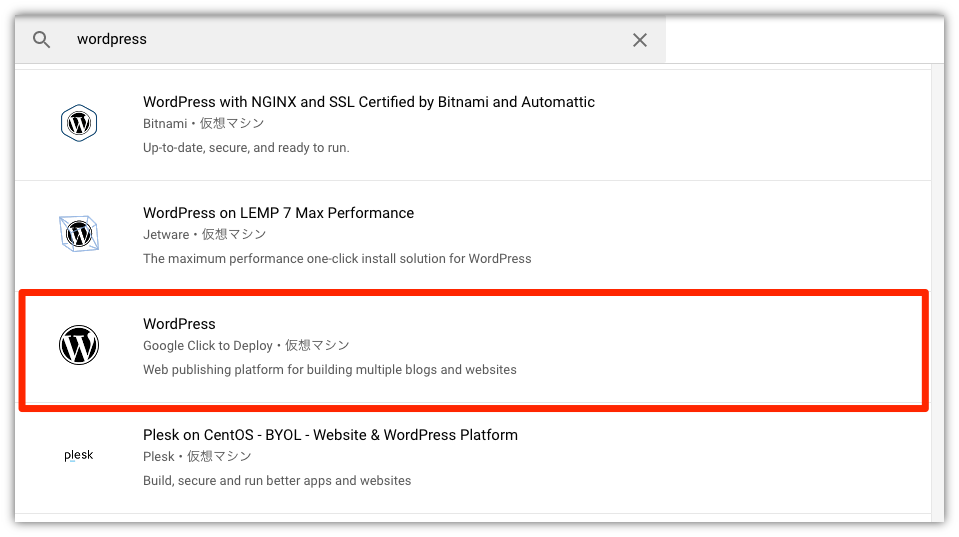The height and width of the screenshot is (537, 959).
Task: Open WordPress on LEMP 7 Max Performance
Action: [x=278, y=213]
